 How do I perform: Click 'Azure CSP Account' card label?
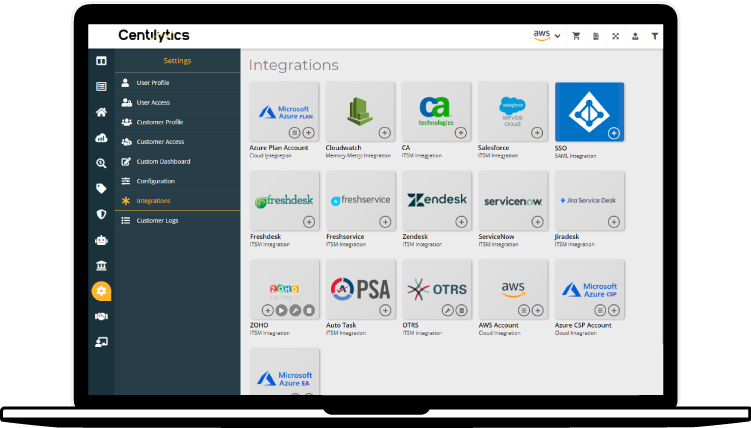[x=583, y=325]
